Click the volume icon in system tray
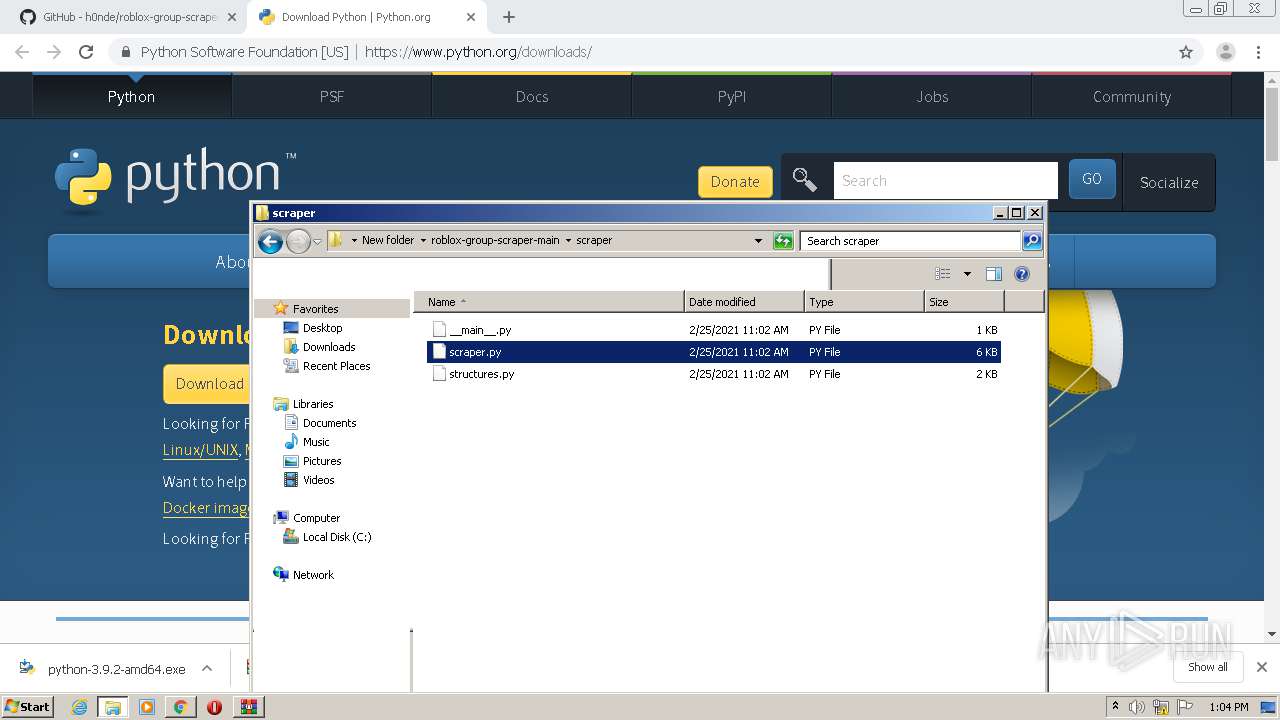1280x720 pixels. coord(1137,707)
